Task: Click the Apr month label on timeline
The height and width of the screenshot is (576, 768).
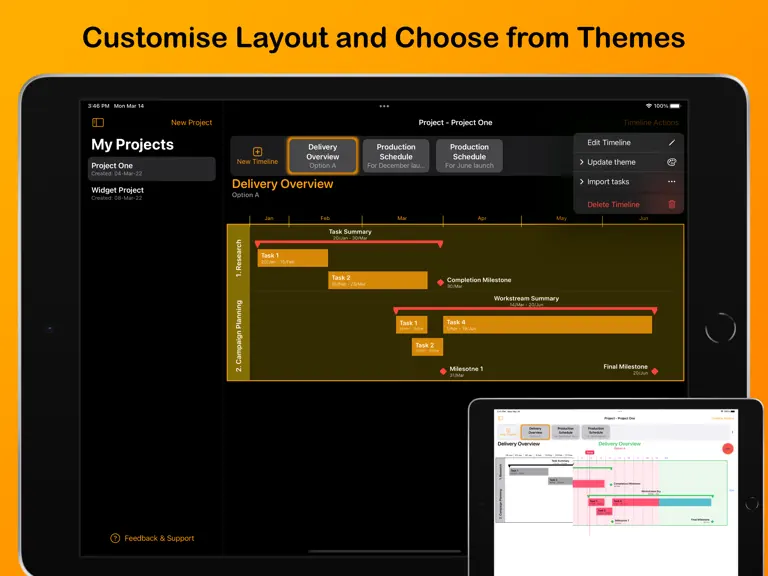Action: pos(482,218)
